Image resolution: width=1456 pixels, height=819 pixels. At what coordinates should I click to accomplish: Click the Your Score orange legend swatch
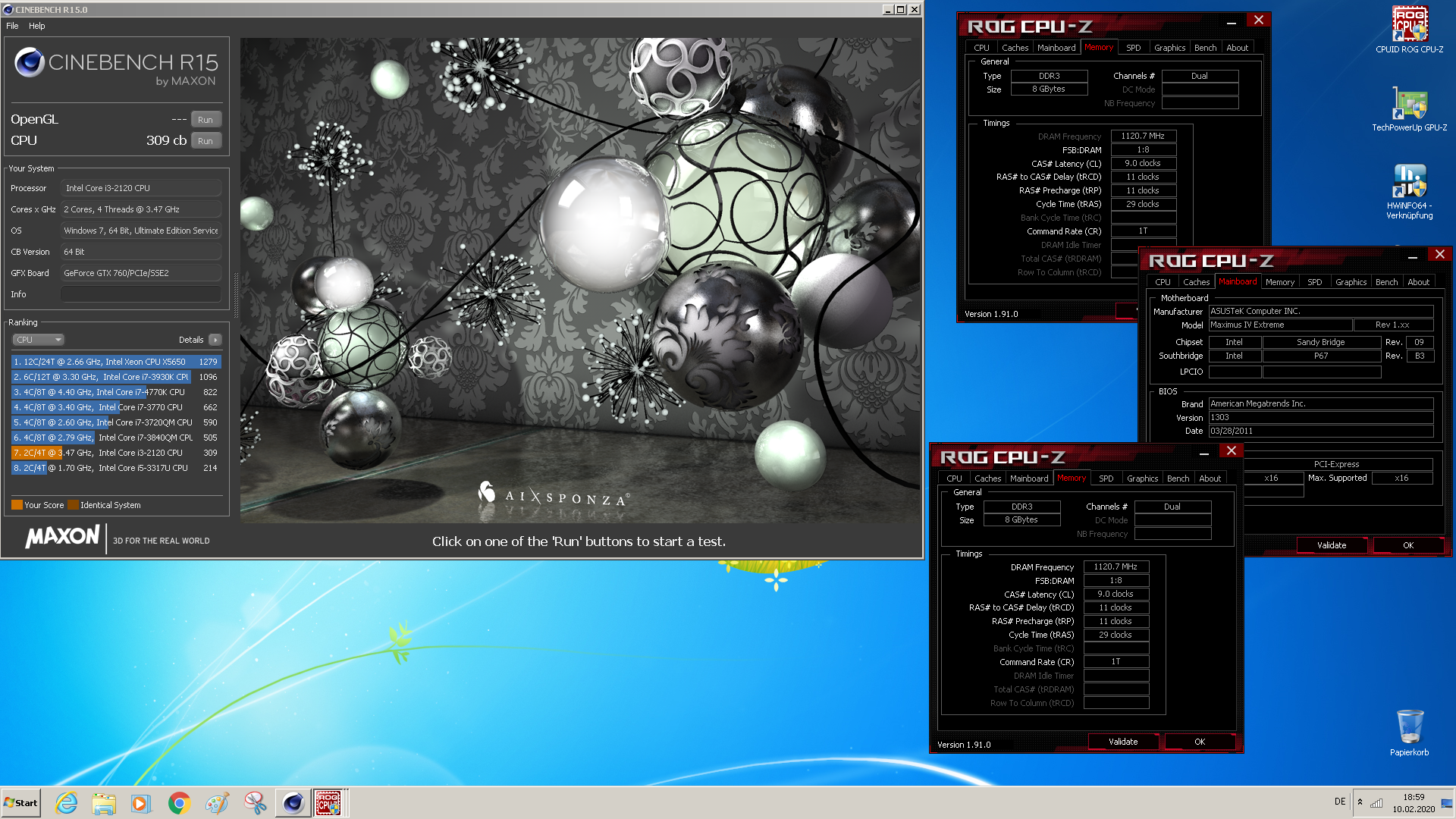click(17, 505)
